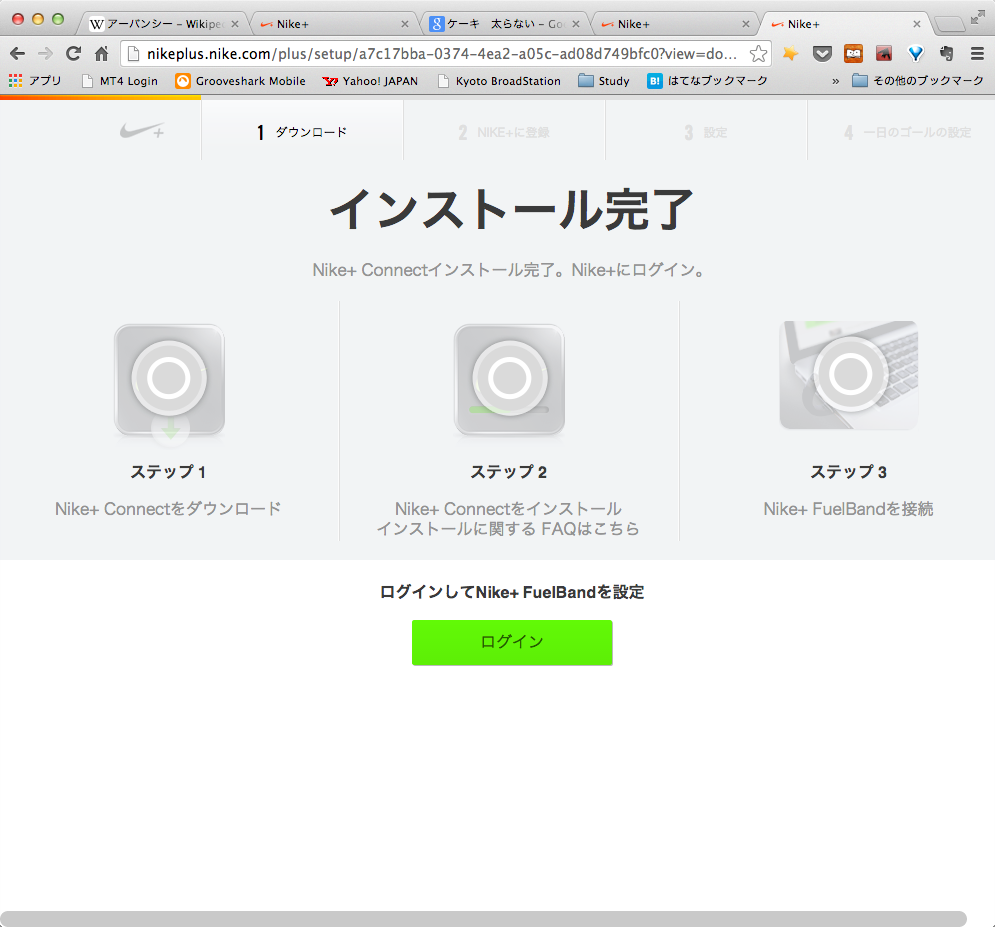Close the Wikipedia tab
995x927 pixels.
tap(235, 24)
